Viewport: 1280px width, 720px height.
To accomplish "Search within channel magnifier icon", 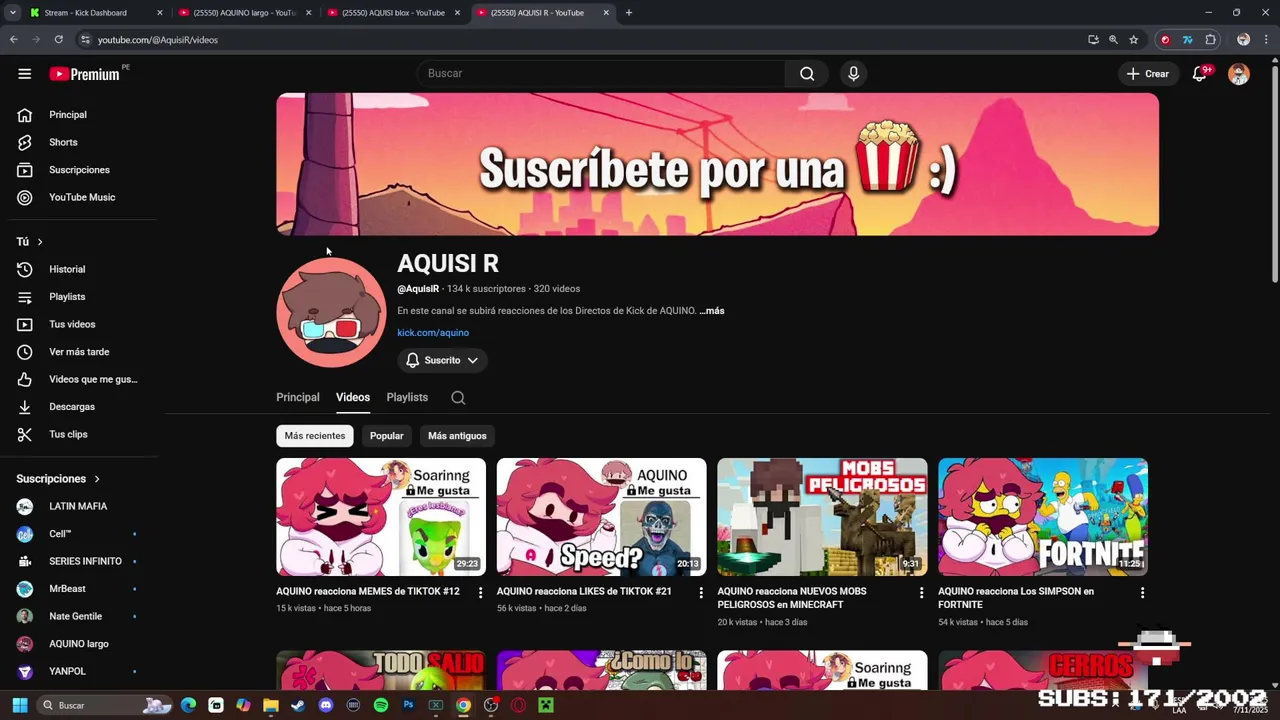I will 458,398.
